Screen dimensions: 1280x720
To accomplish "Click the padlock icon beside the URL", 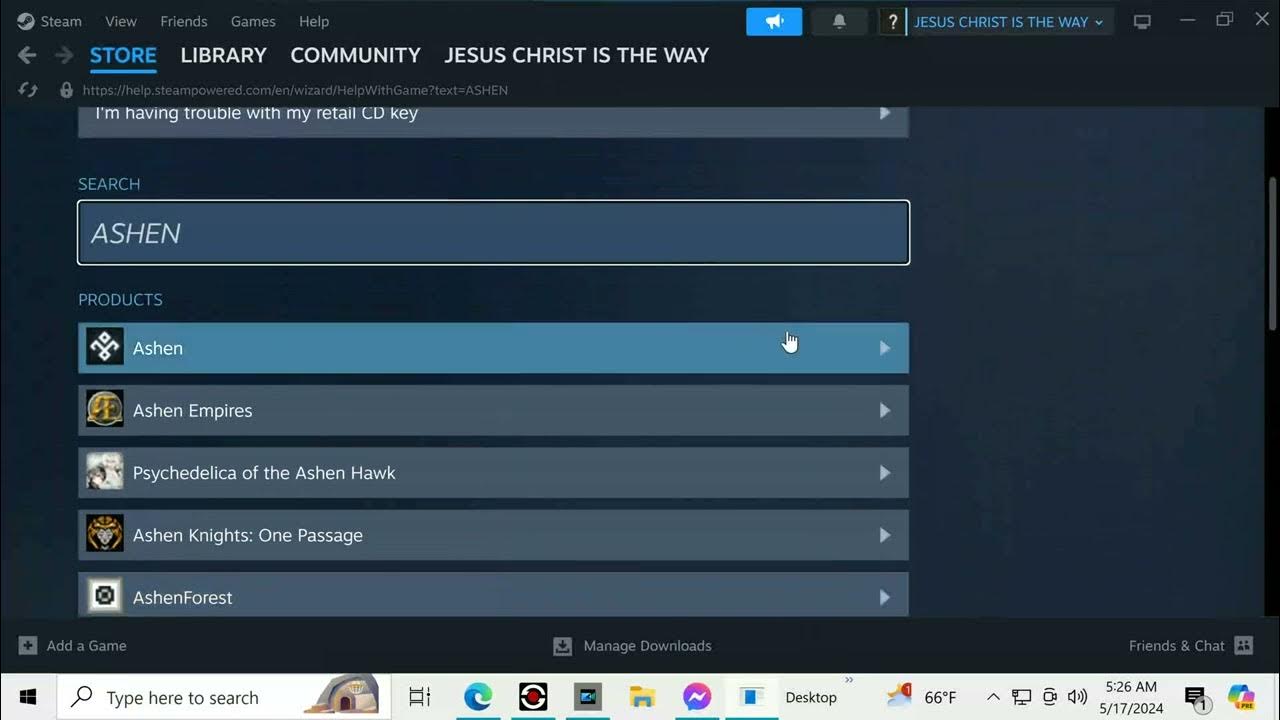I will [x=67, y=90].
